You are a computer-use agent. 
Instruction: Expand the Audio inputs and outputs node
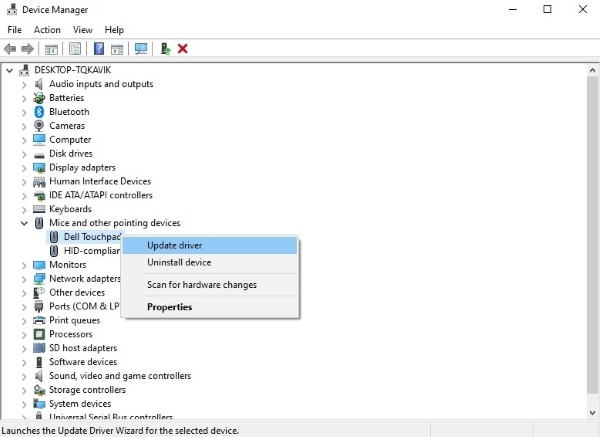click(x=24, y=84)
